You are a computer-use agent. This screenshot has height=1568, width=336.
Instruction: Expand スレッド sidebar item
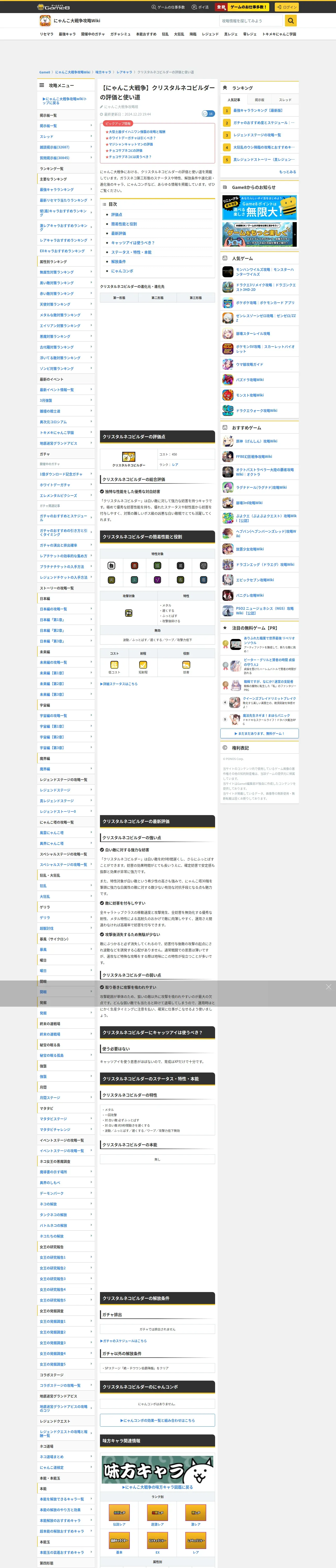coord(66,136)
